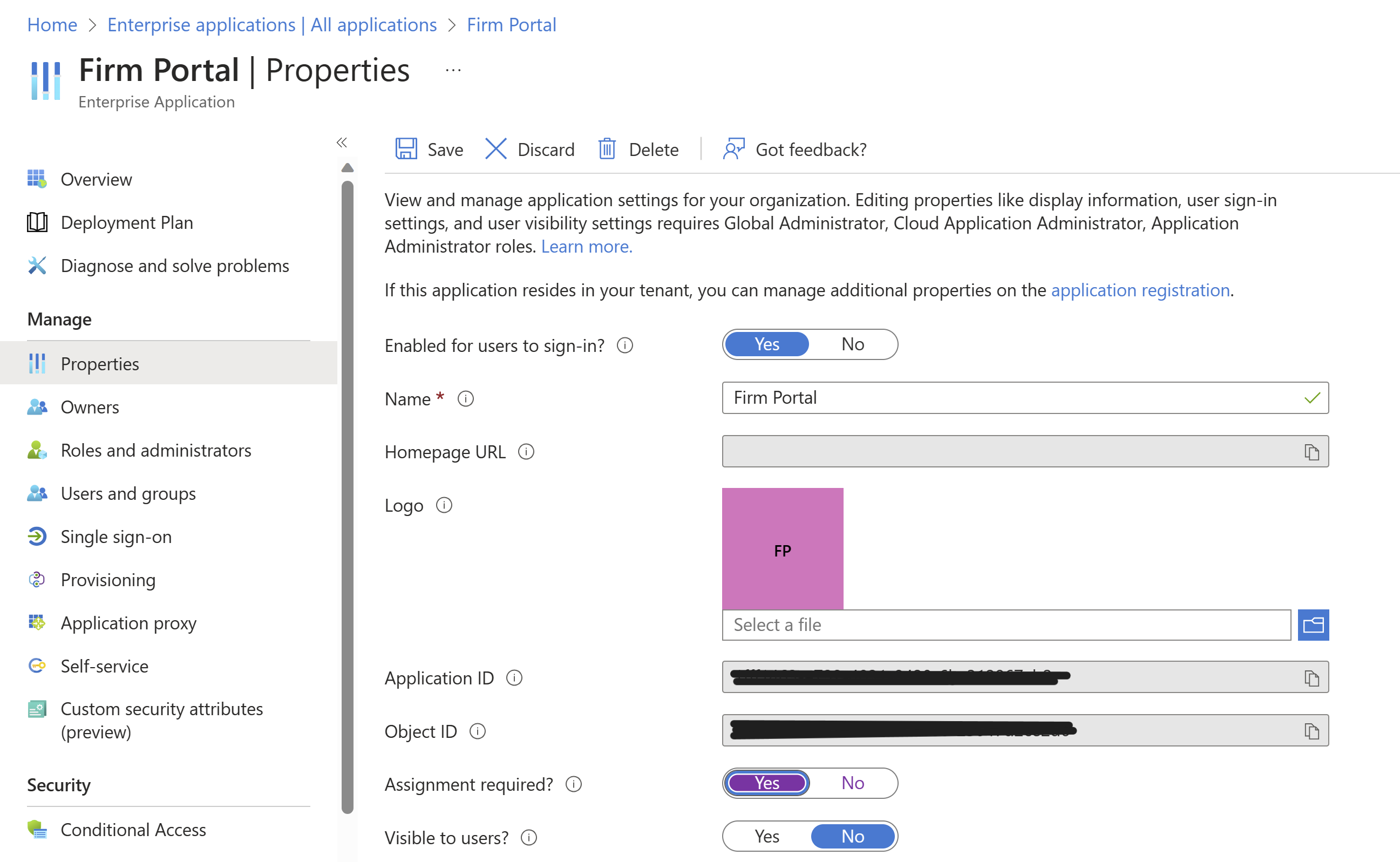Open Roles and administrators
The height and width of the screenshot is (862, 1400).
point(169,450)
